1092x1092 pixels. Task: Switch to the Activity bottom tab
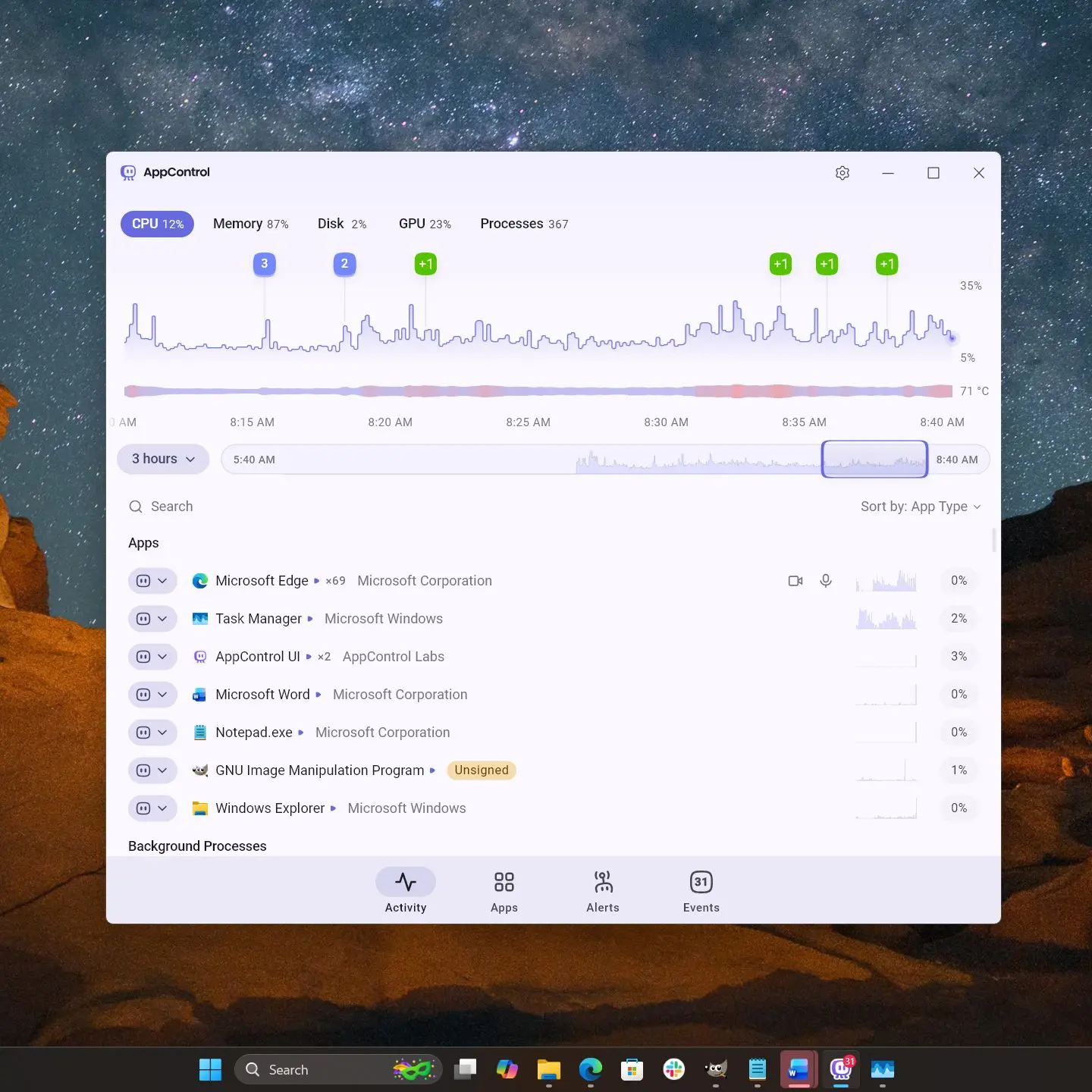(406, 891)
